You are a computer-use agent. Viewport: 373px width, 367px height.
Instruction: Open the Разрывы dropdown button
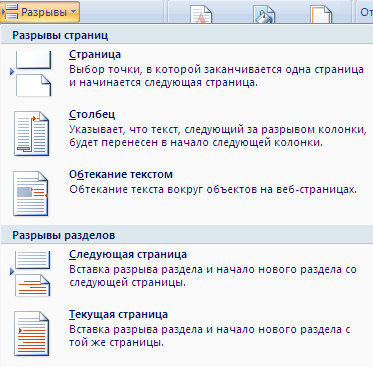point(40,12)
